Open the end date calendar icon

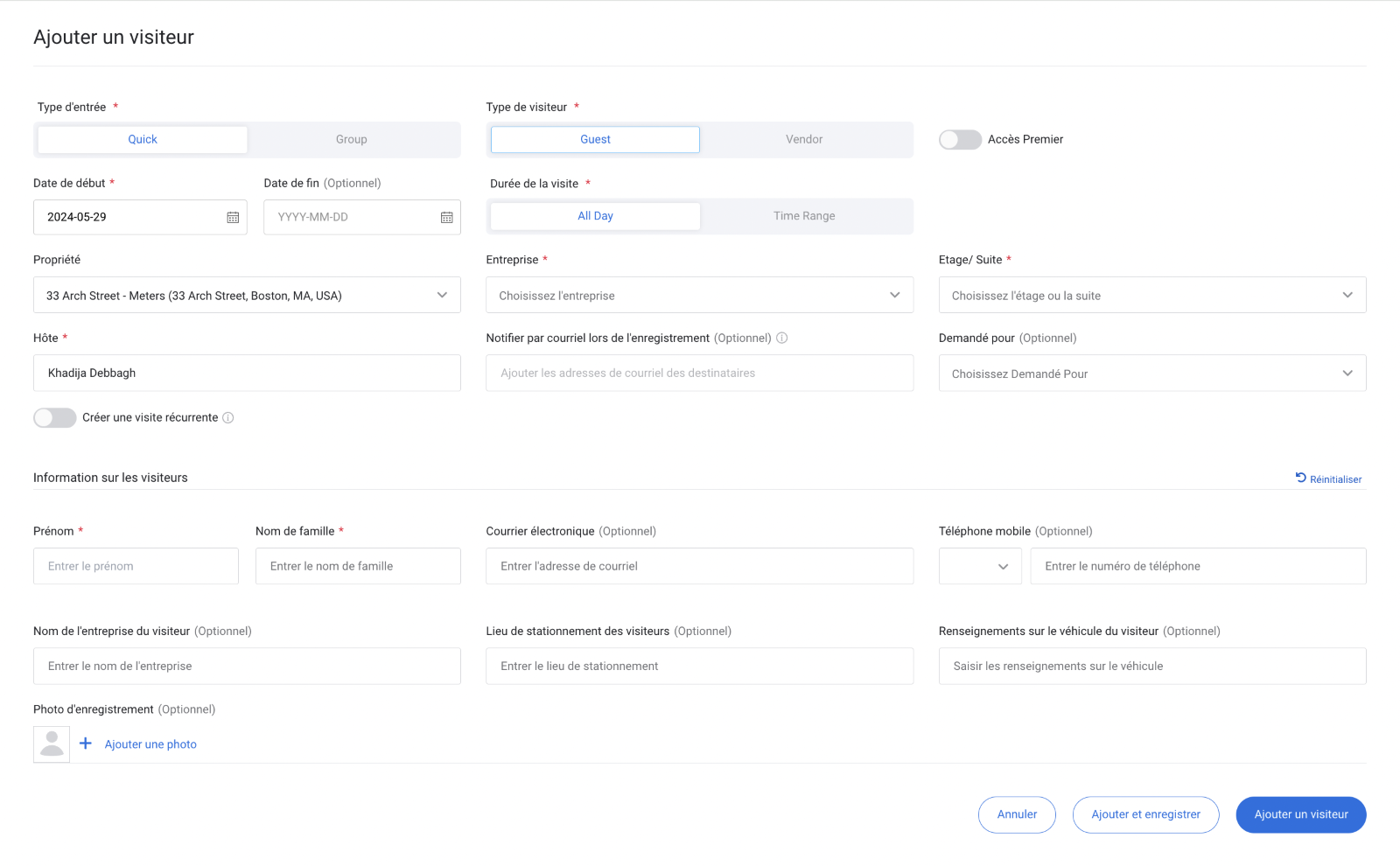tap(446, 217)
